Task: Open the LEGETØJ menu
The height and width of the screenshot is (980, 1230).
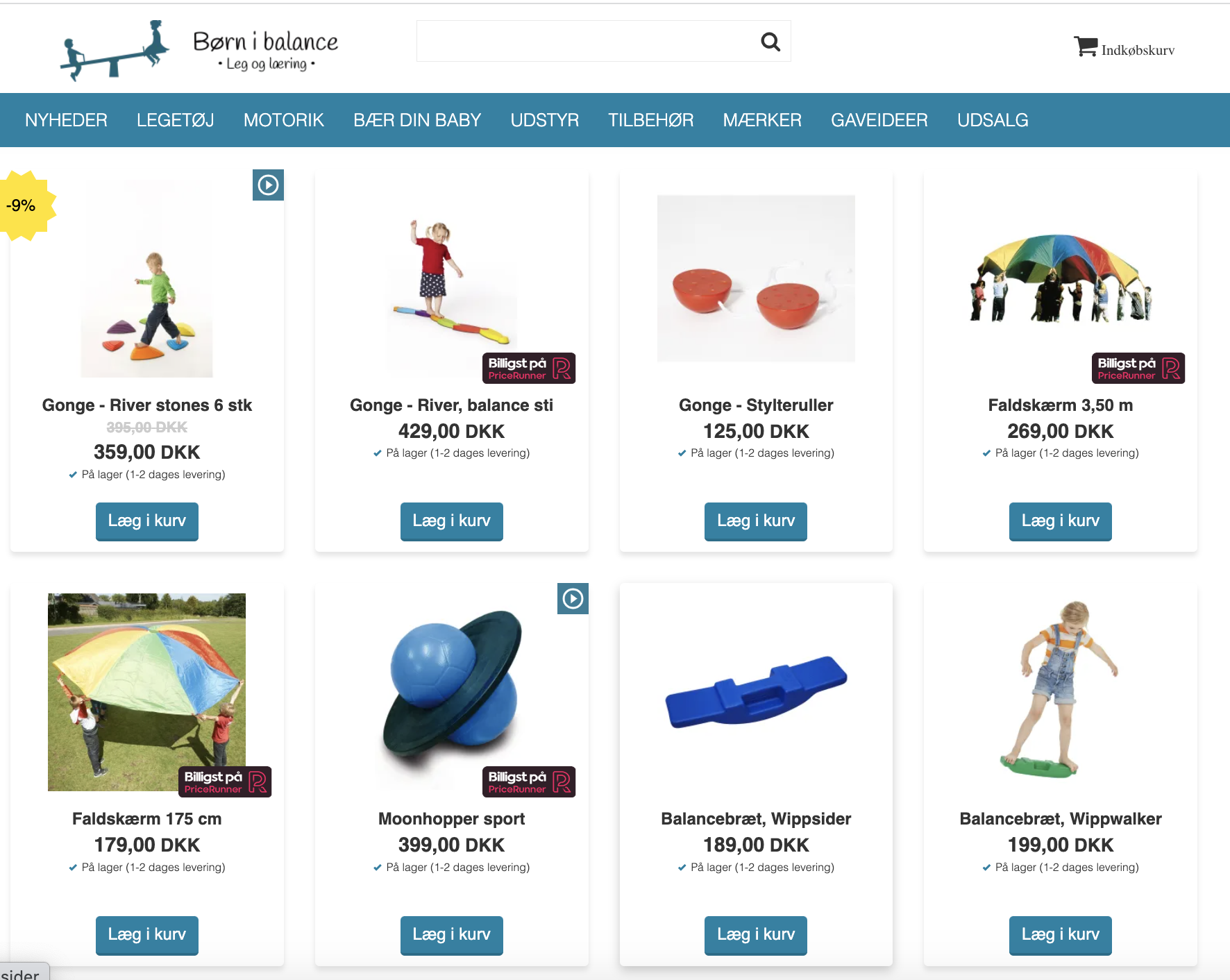Action: click(176, 120)
